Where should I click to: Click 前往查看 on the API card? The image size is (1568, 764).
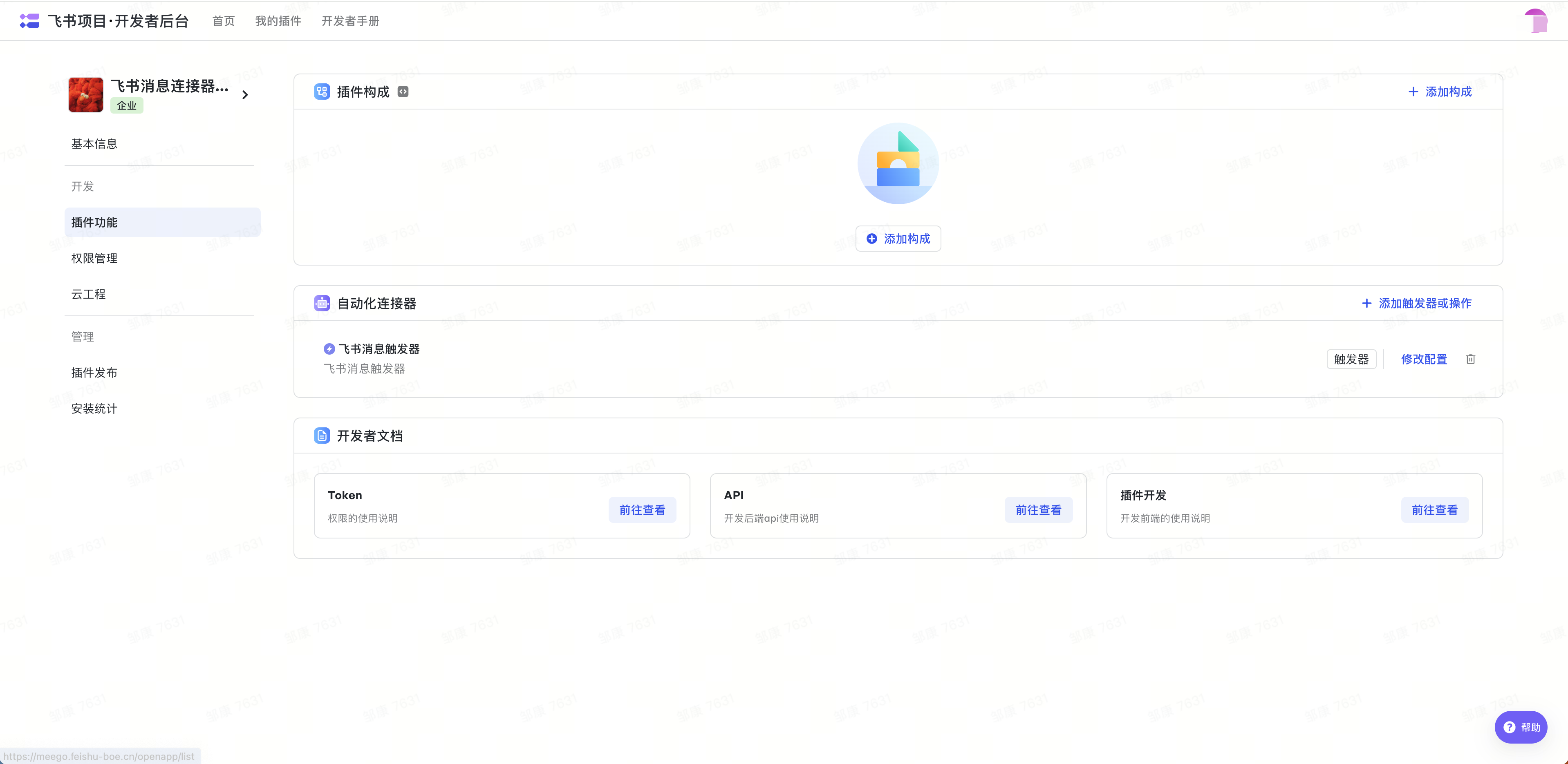tap(1038, 510)
